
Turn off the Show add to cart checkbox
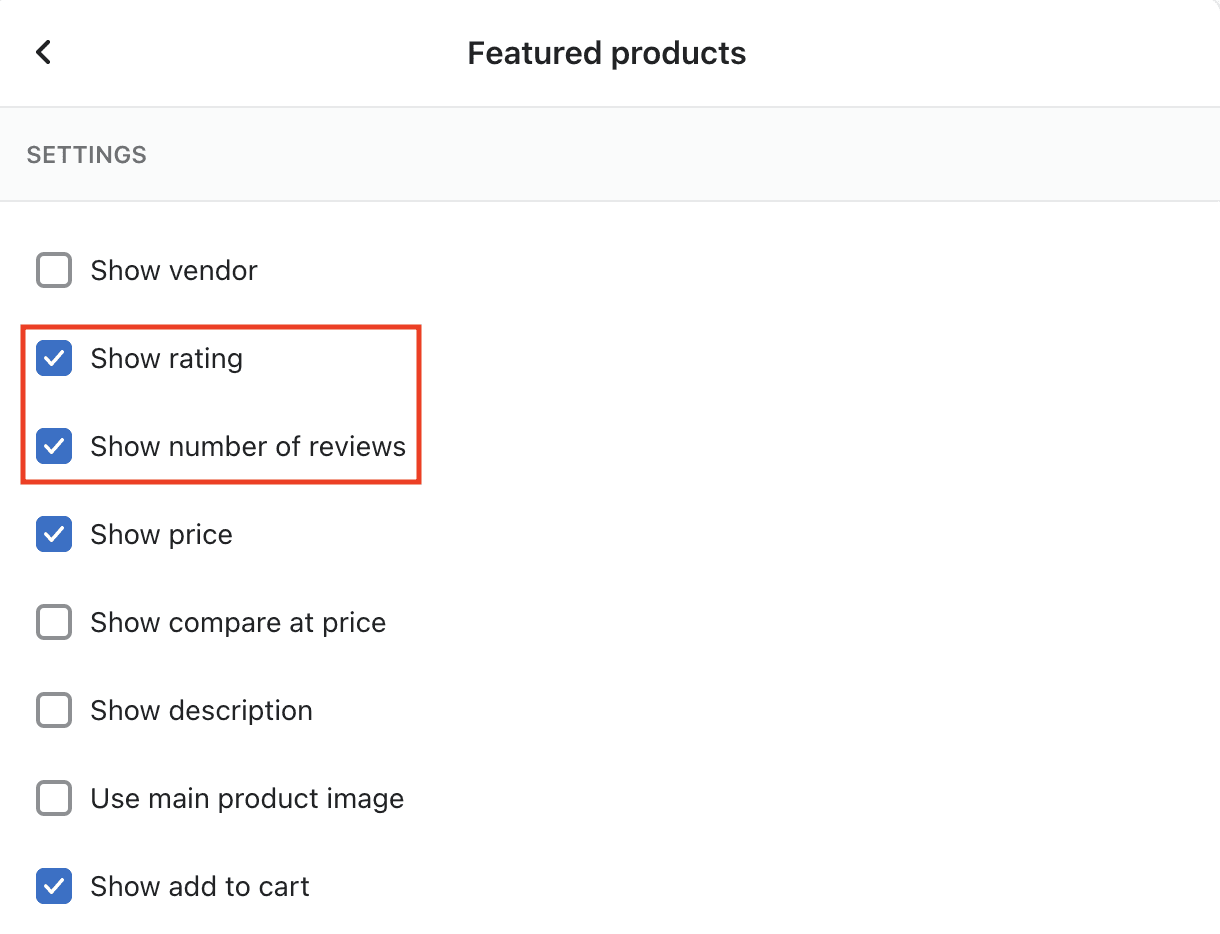point(54,887)
